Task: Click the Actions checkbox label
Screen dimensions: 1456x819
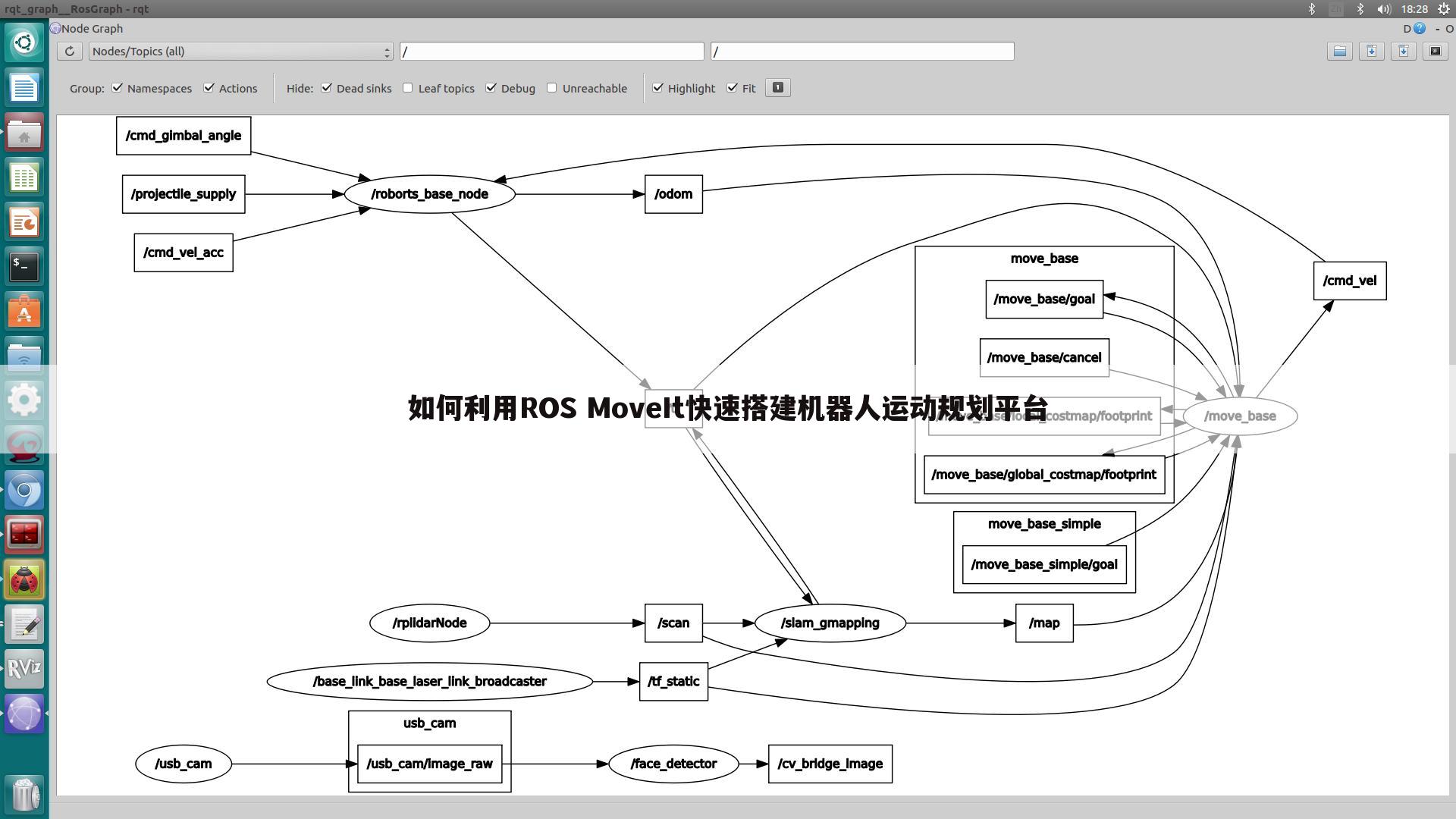Action: [237, 88]
